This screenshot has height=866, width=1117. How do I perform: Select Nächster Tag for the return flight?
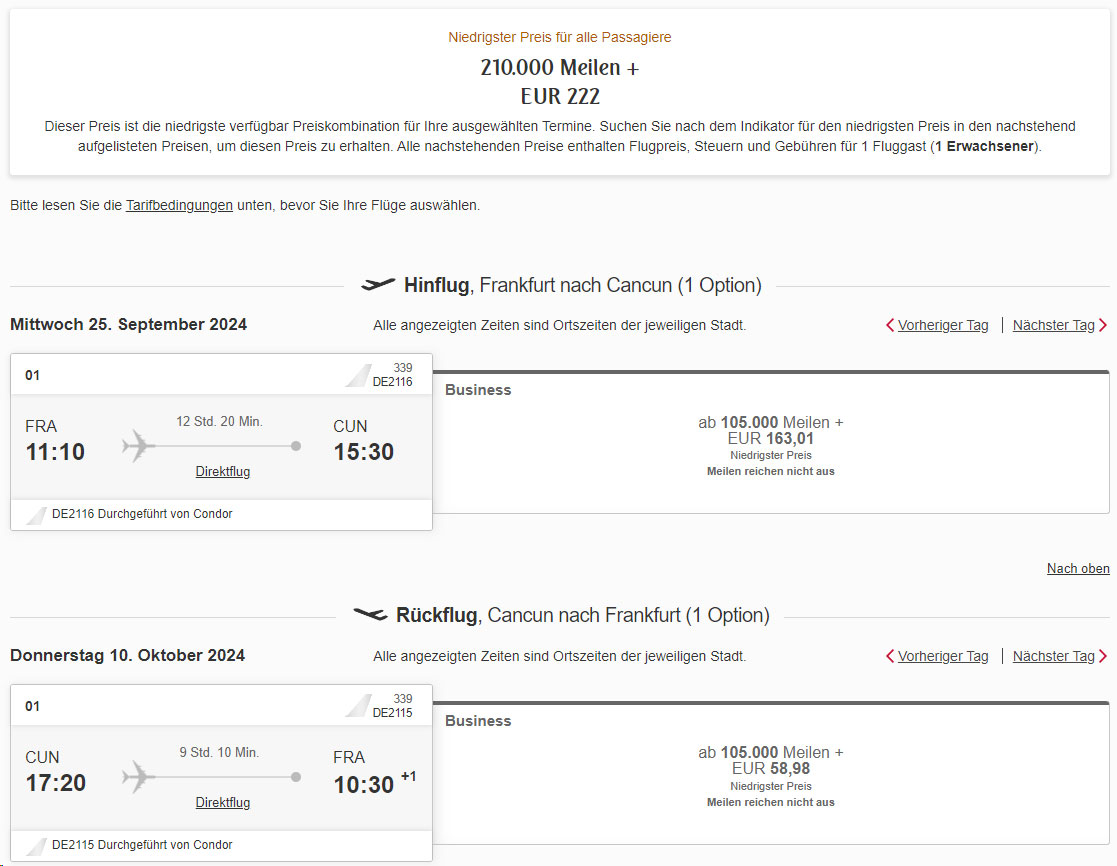[1053, 656]
